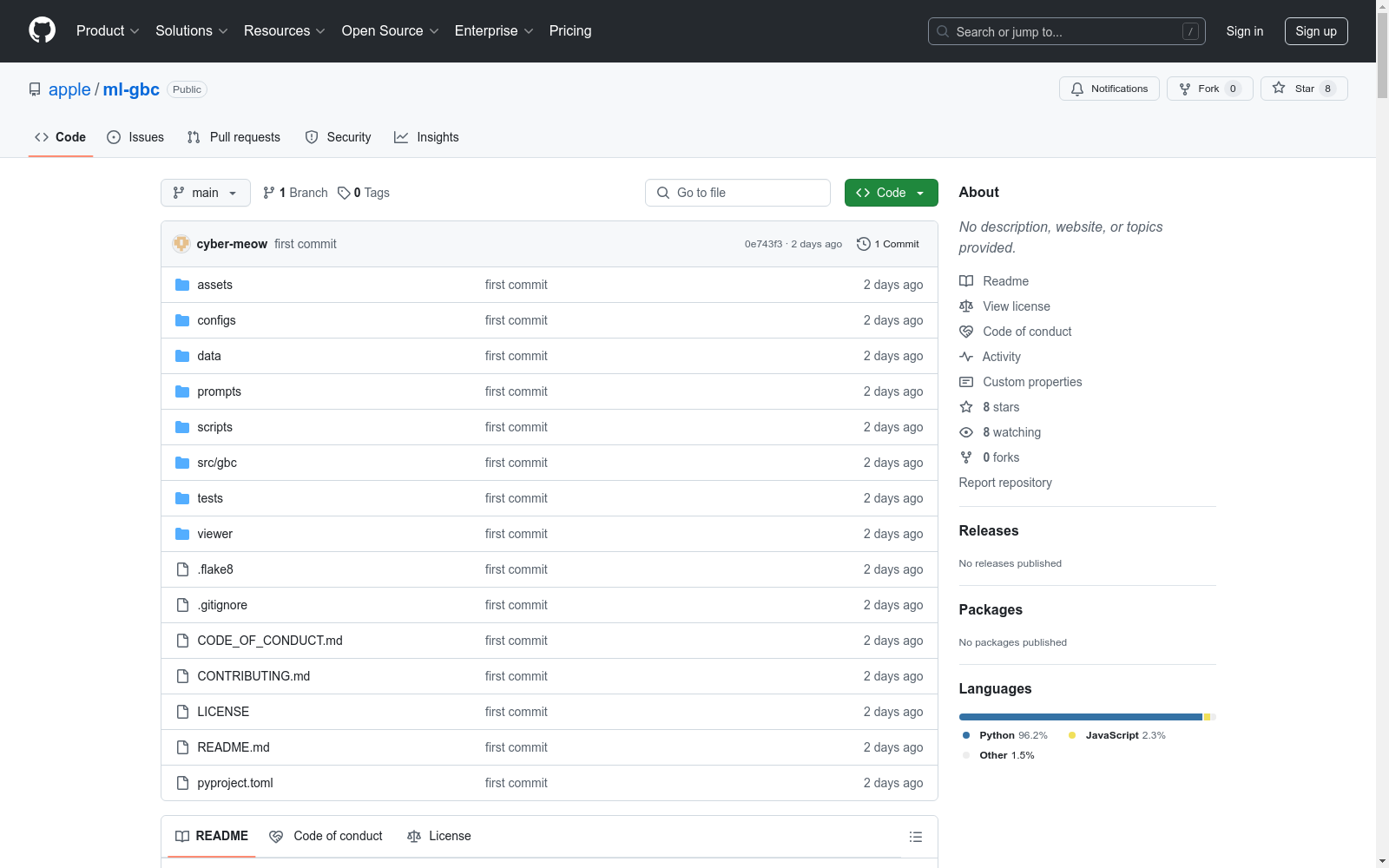Click the README.md file icon
Screen dimensions: 1389x868
(x=182, y=747)
